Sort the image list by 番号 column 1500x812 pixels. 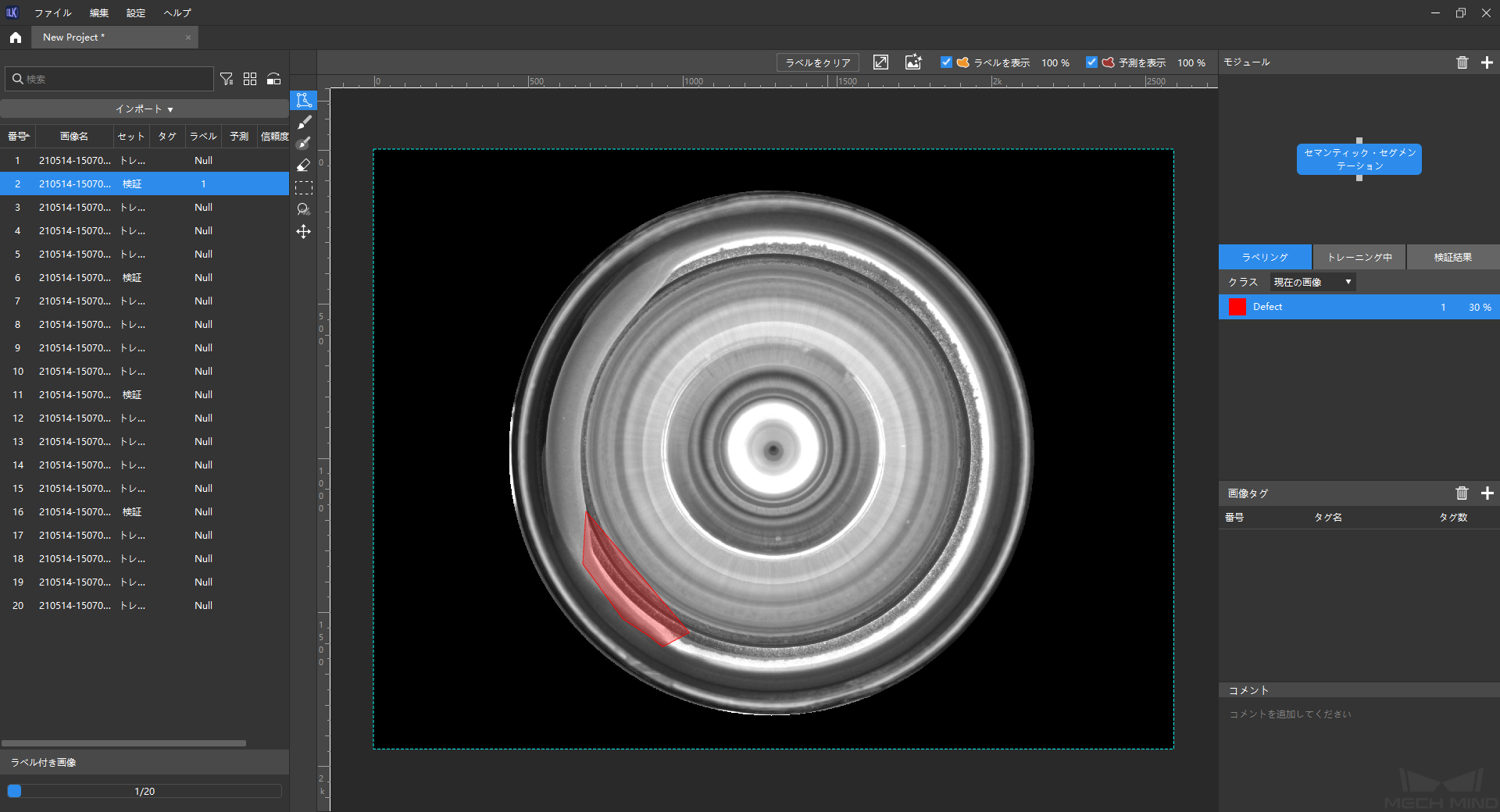pyautogui.click(x=18, y=137)
